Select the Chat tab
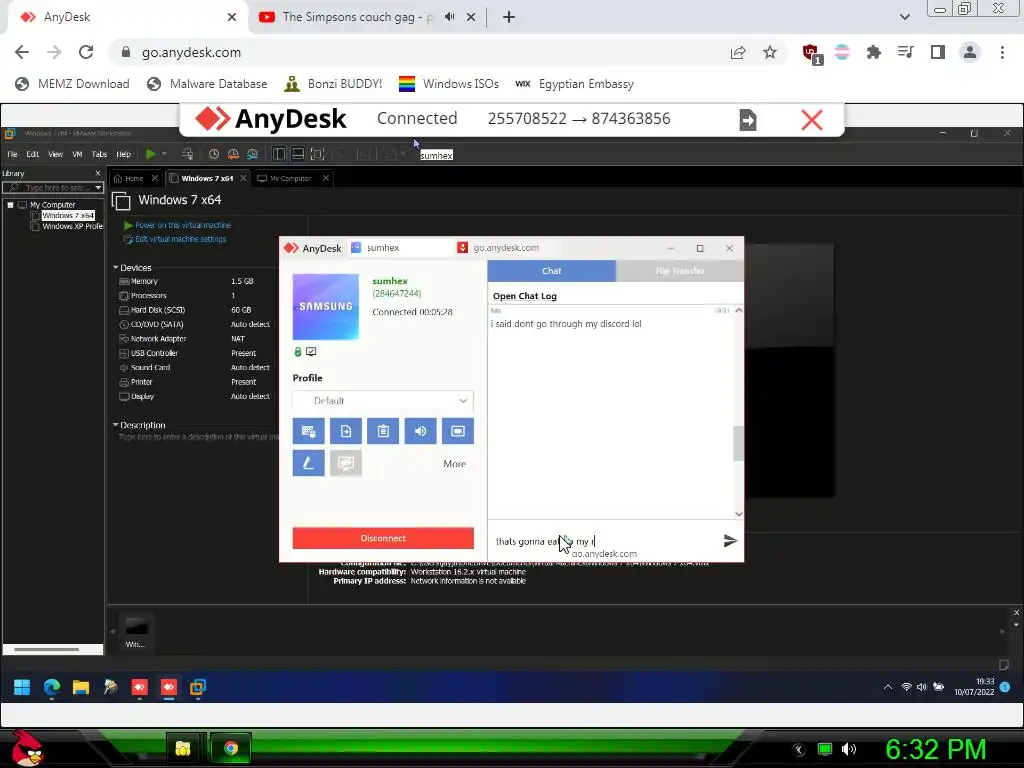The height and width of the screenshot is (768, 1024). click(x=551, y=271)
